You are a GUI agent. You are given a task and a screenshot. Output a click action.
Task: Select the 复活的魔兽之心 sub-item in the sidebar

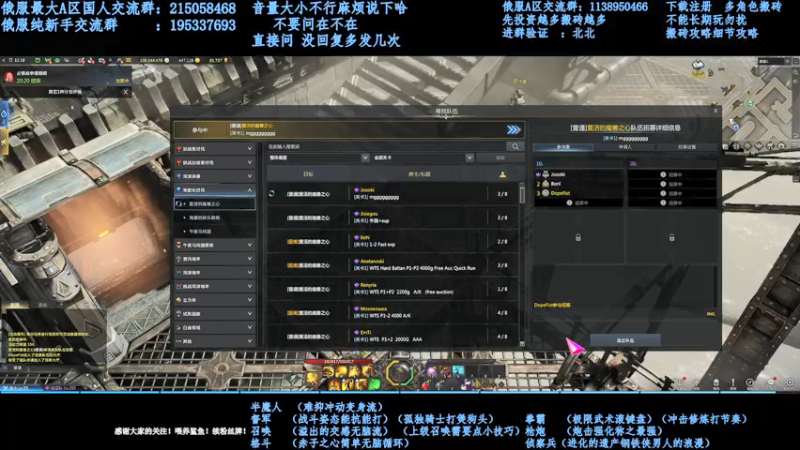[x=214, y=204]
